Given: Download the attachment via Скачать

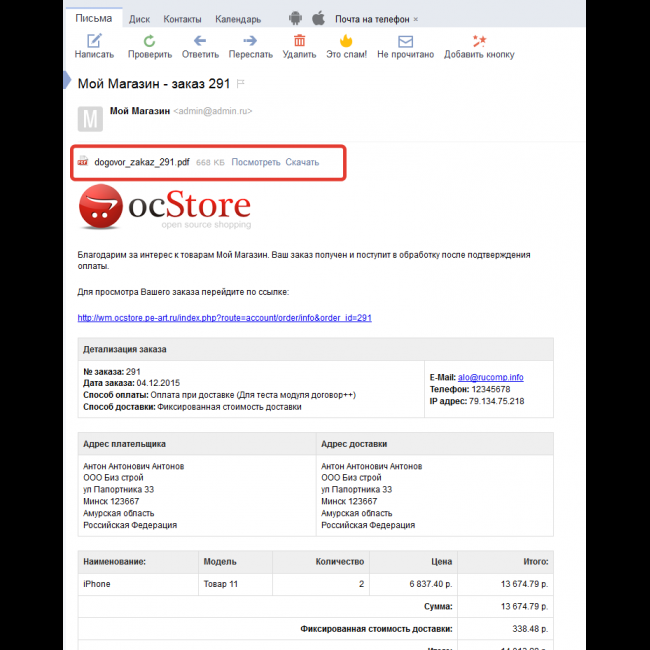Looking at the screenshot, I should click(302, 162).
